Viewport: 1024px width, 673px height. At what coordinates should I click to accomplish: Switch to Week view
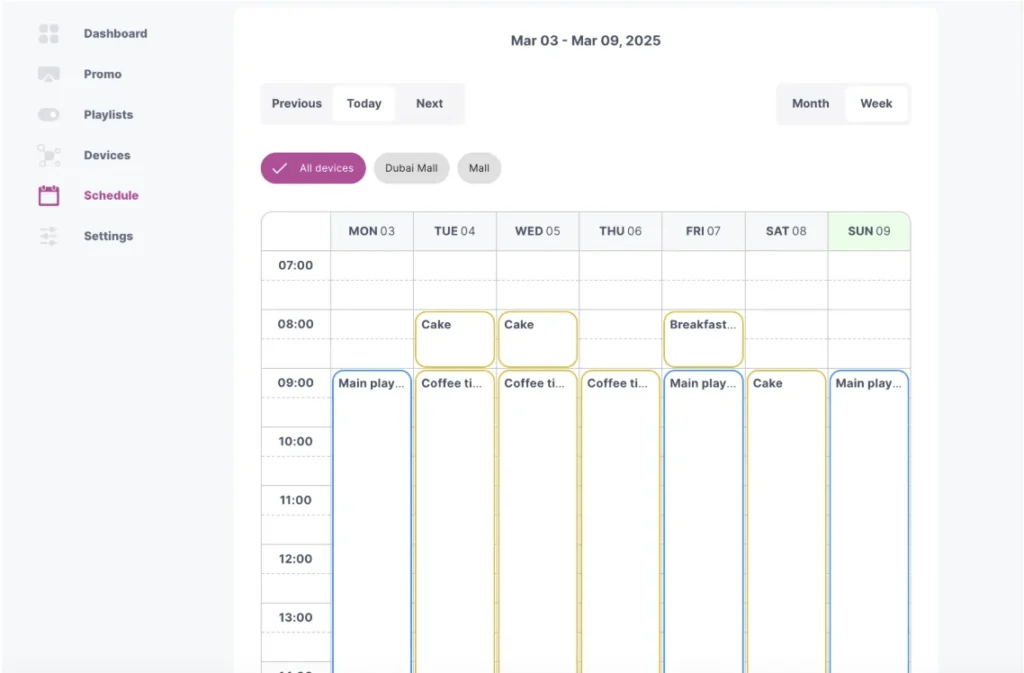point(876,103)
